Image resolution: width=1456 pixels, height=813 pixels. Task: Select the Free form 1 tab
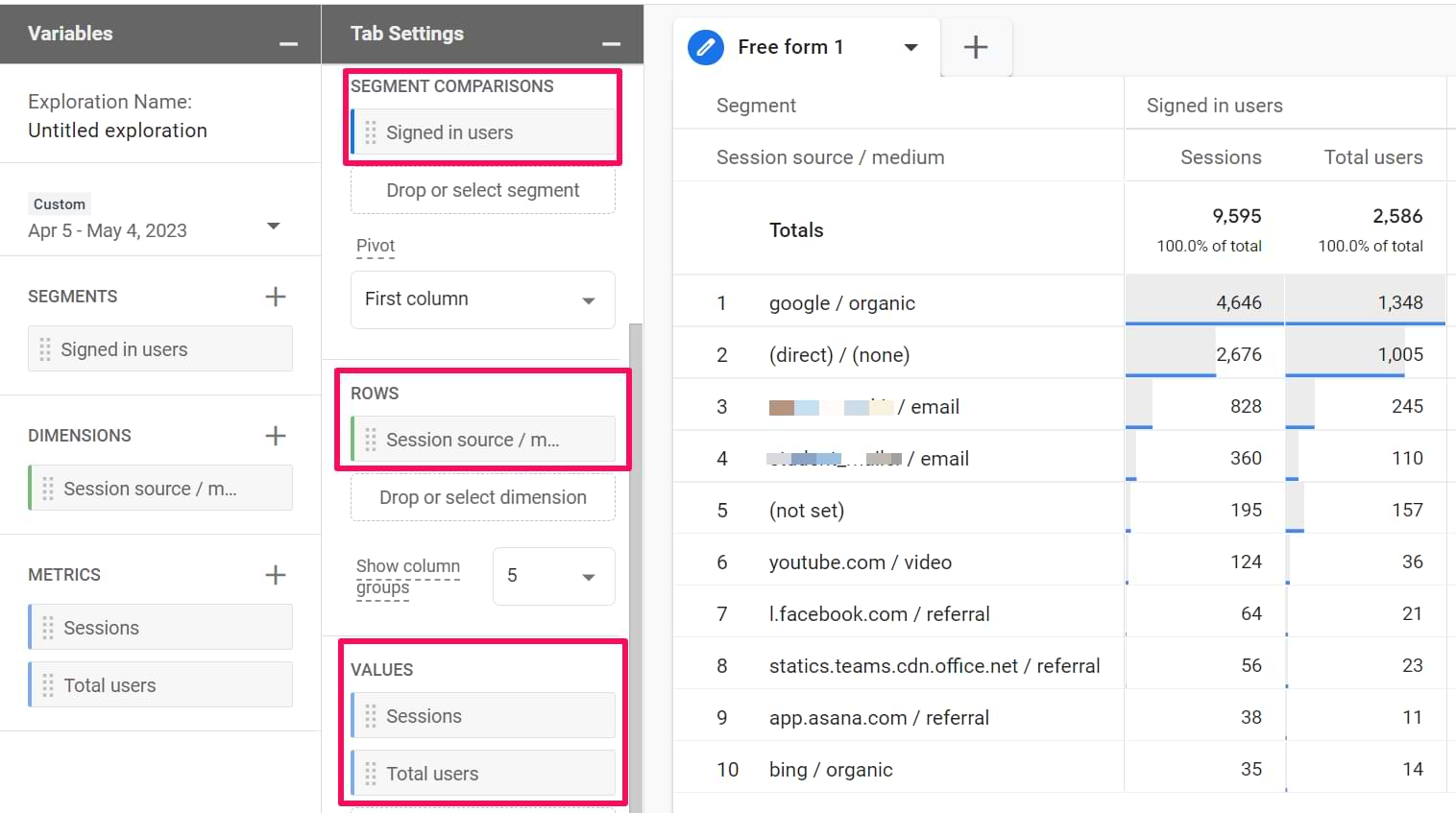pyautogui.click(x=789, y=47)
